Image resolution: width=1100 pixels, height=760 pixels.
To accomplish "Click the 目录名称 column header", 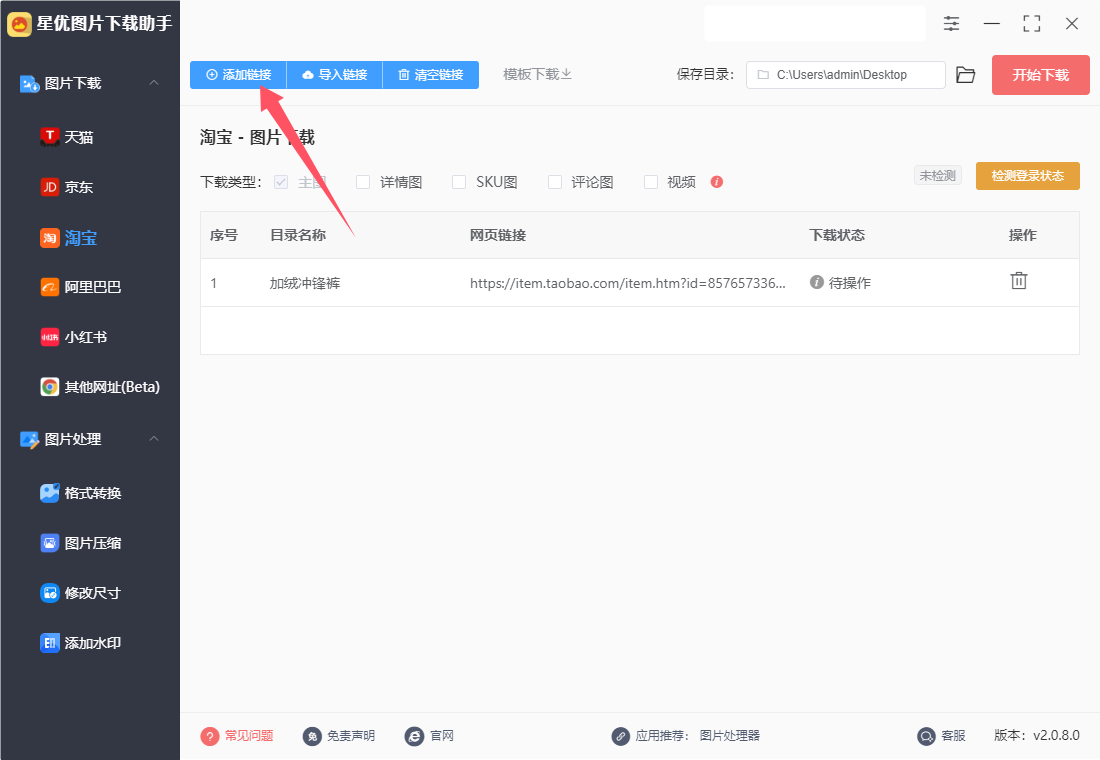I will [x=298, y=235].
